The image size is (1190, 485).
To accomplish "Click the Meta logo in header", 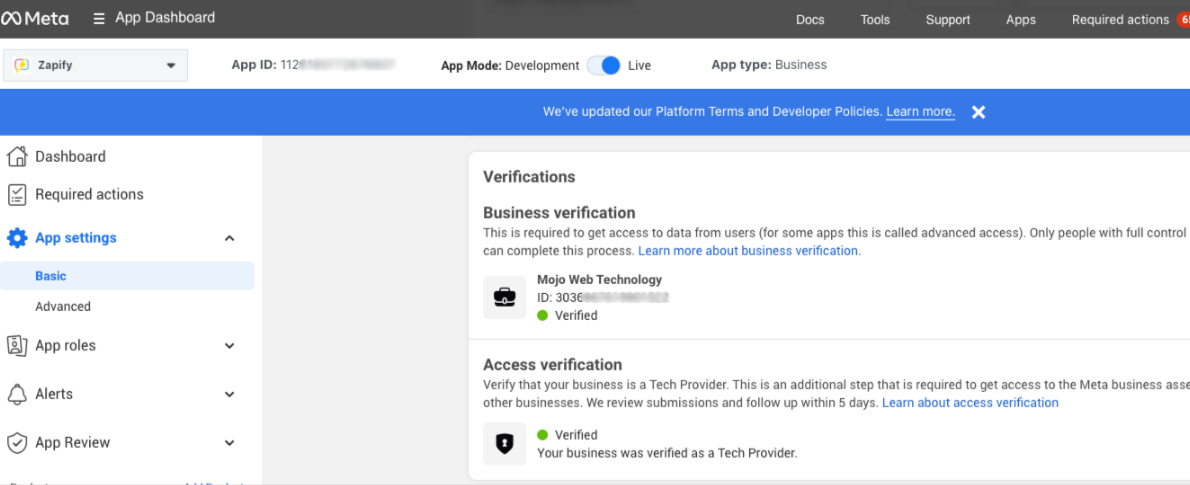I will [35, 18].
